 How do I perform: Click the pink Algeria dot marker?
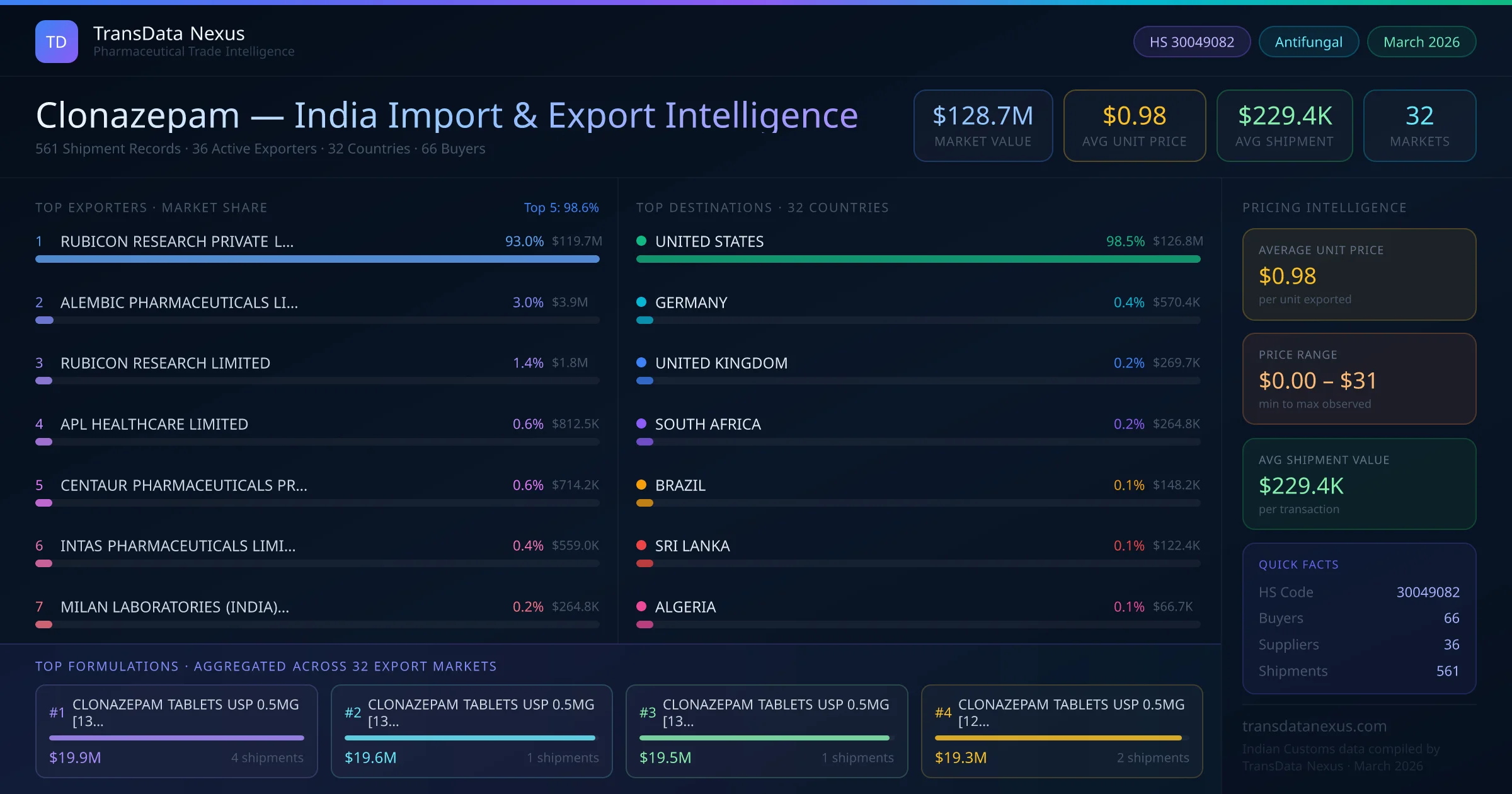641,606
